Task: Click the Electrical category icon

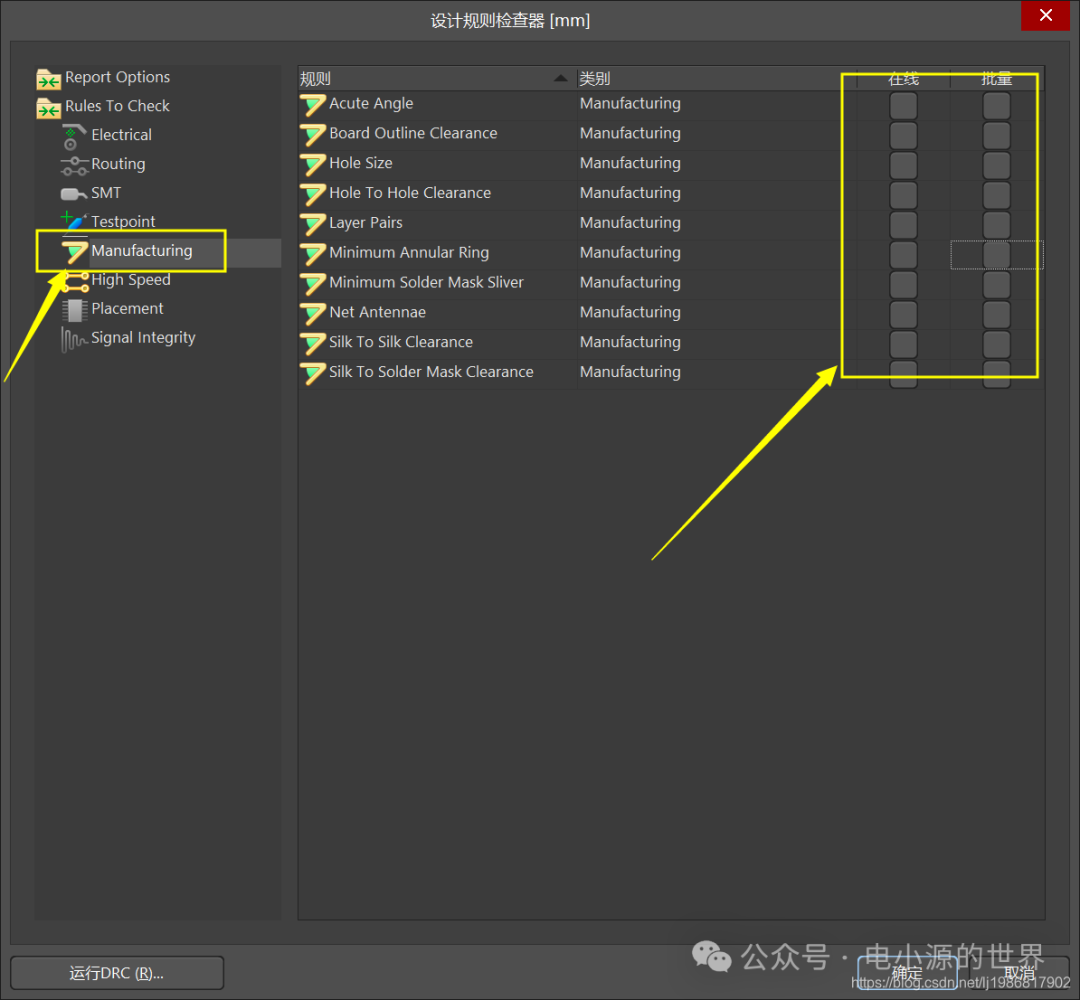Action: [74, 136]
